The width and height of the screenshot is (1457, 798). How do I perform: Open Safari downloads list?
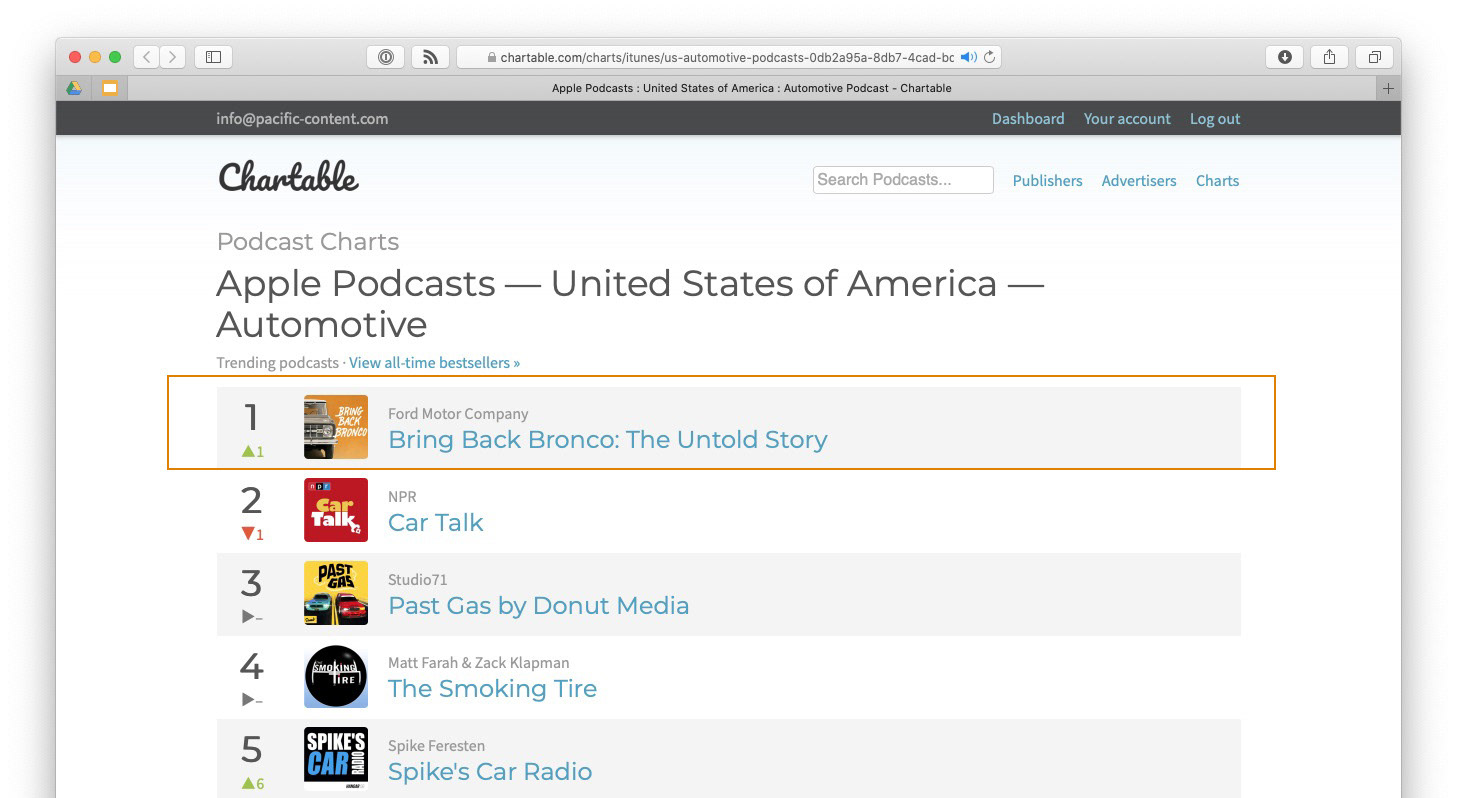1285,57
